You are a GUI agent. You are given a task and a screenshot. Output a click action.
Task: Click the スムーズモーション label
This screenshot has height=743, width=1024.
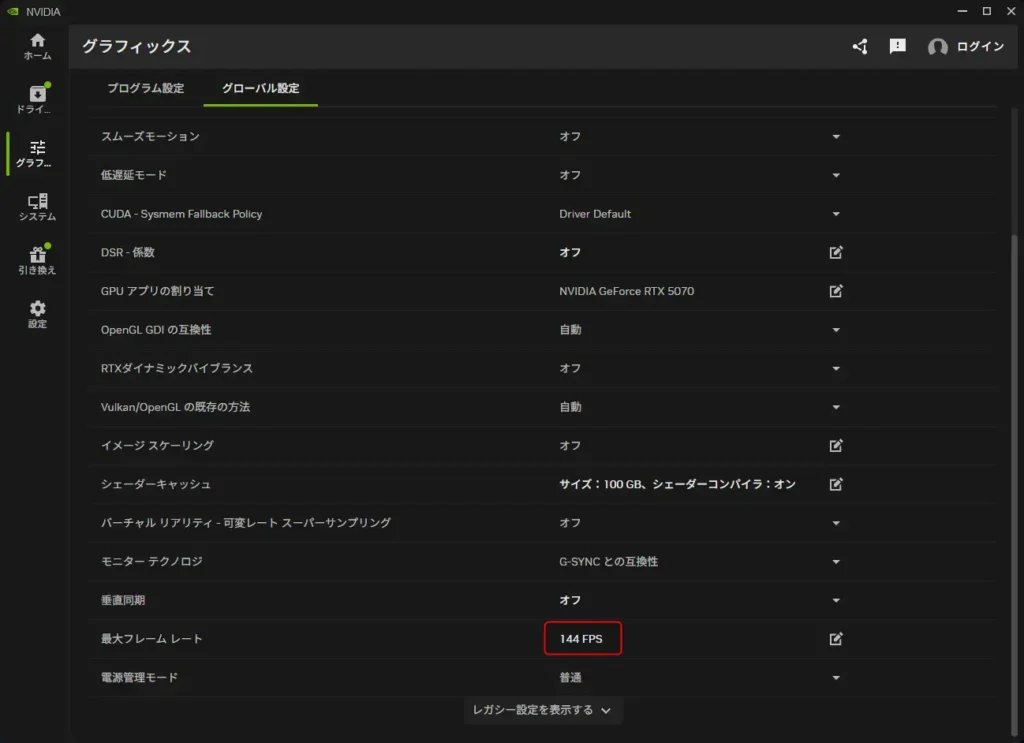click(150, 136)
